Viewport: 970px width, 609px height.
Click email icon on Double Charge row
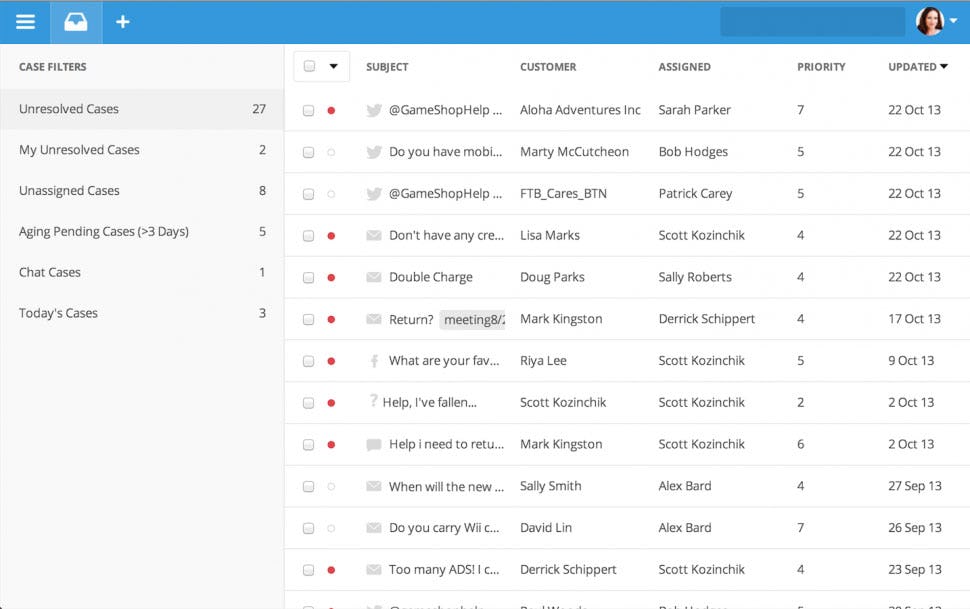[374, 277]
